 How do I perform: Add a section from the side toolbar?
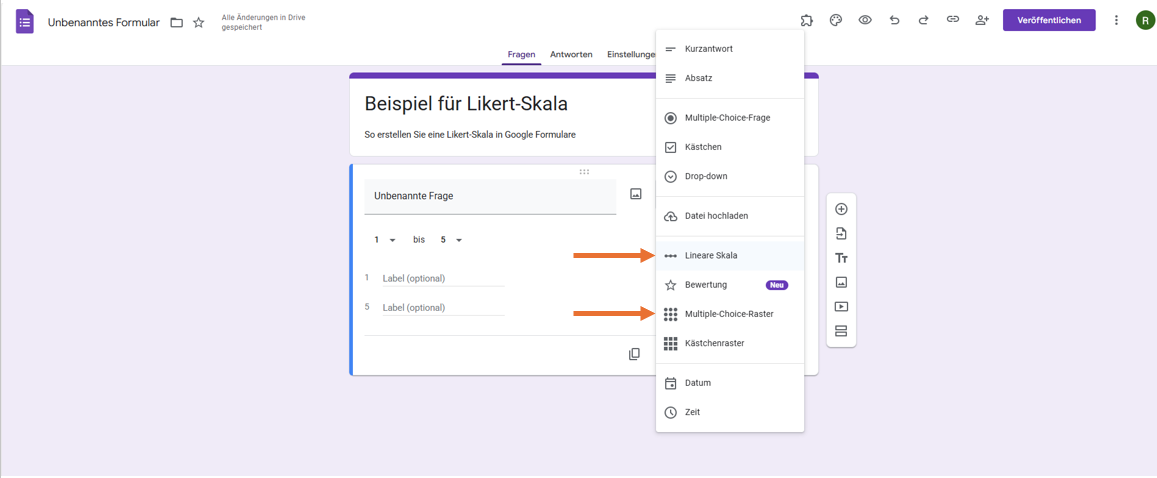841,330
